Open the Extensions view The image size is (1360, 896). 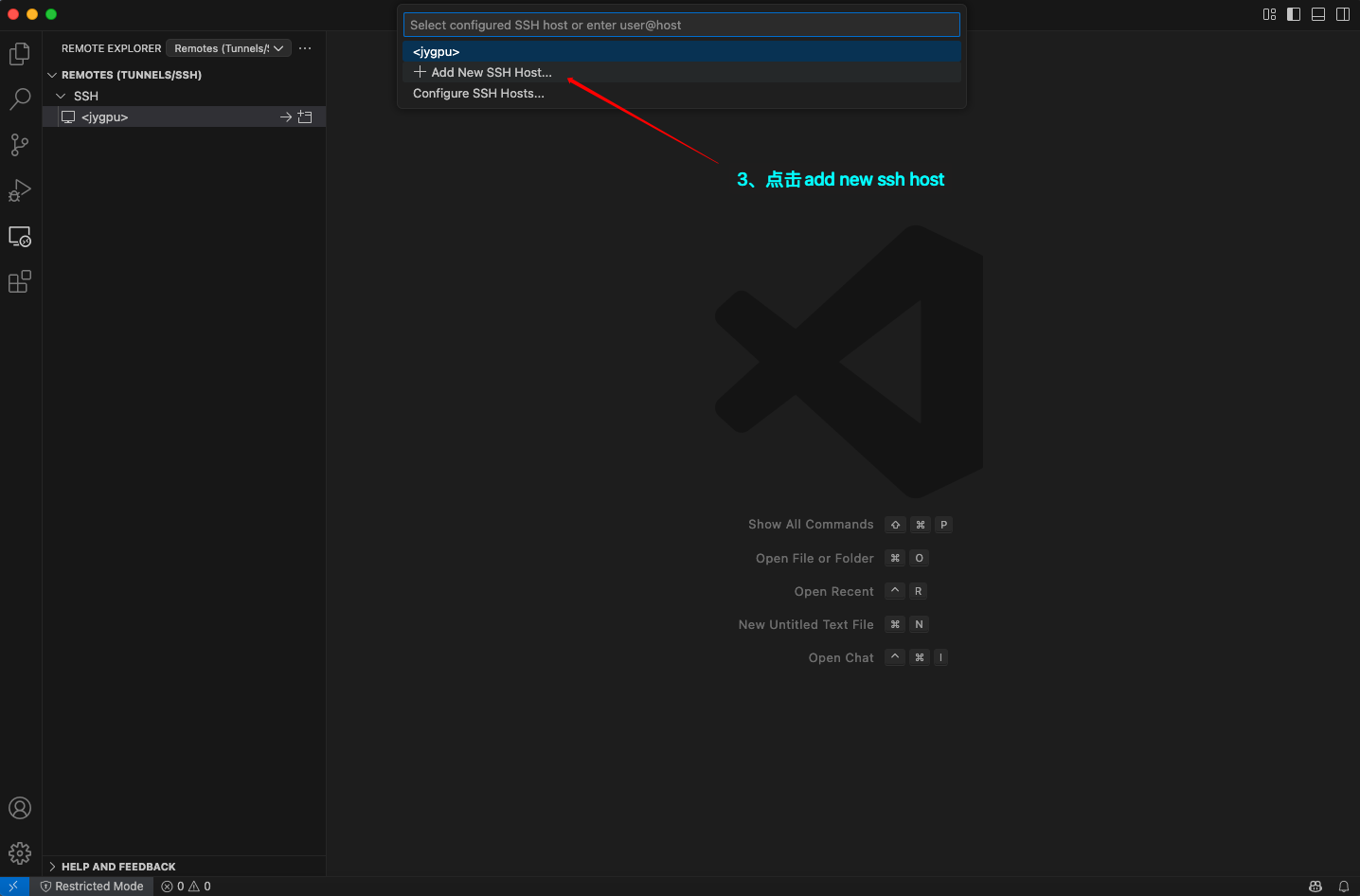pos(20,281)
